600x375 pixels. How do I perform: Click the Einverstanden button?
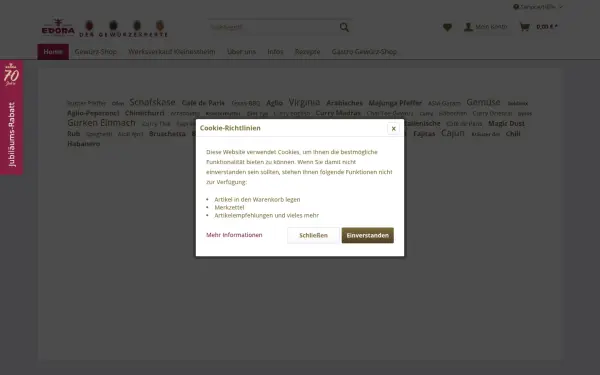click(367, 235)
